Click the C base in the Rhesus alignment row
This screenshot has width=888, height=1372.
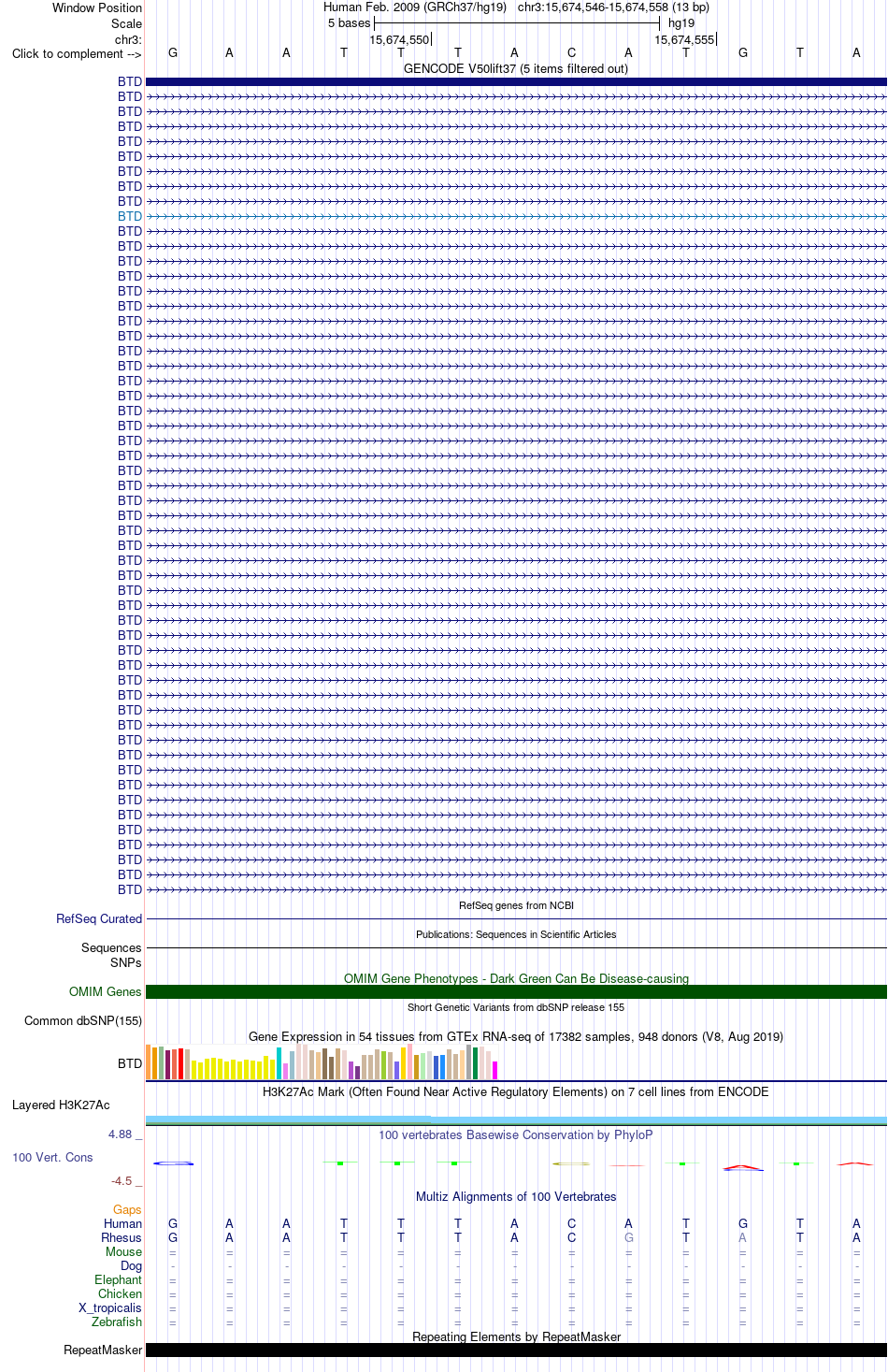click(571, 1237)
